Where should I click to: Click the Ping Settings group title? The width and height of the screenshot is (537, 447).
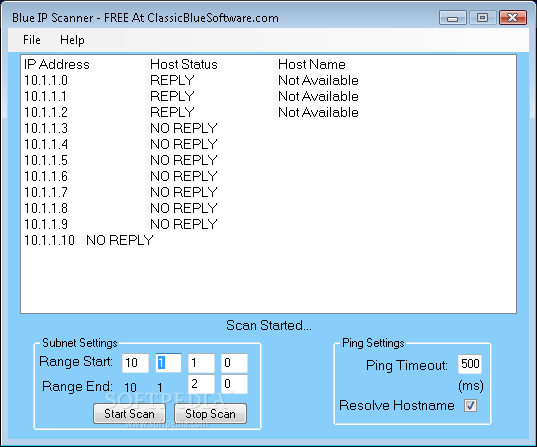[x=373, y=343]
